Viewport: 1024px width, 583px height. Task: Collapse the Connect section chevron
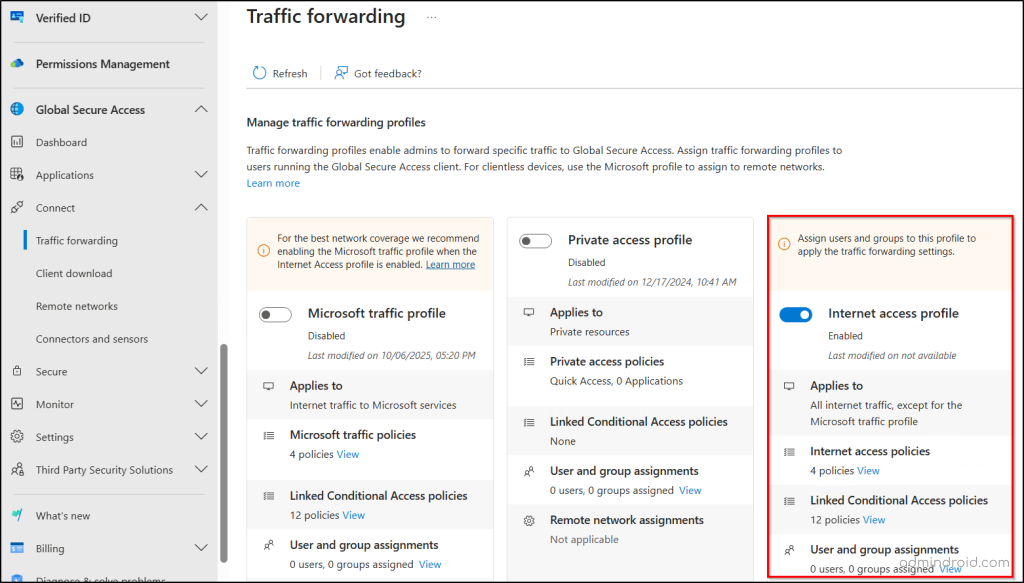(201, 208)
